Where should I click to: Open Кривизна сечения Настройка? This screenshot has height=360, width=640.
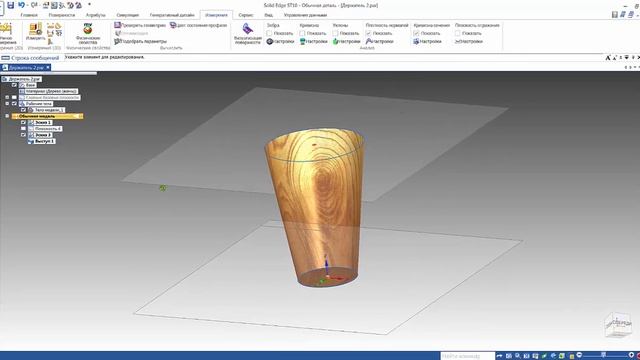pos(427,41)
